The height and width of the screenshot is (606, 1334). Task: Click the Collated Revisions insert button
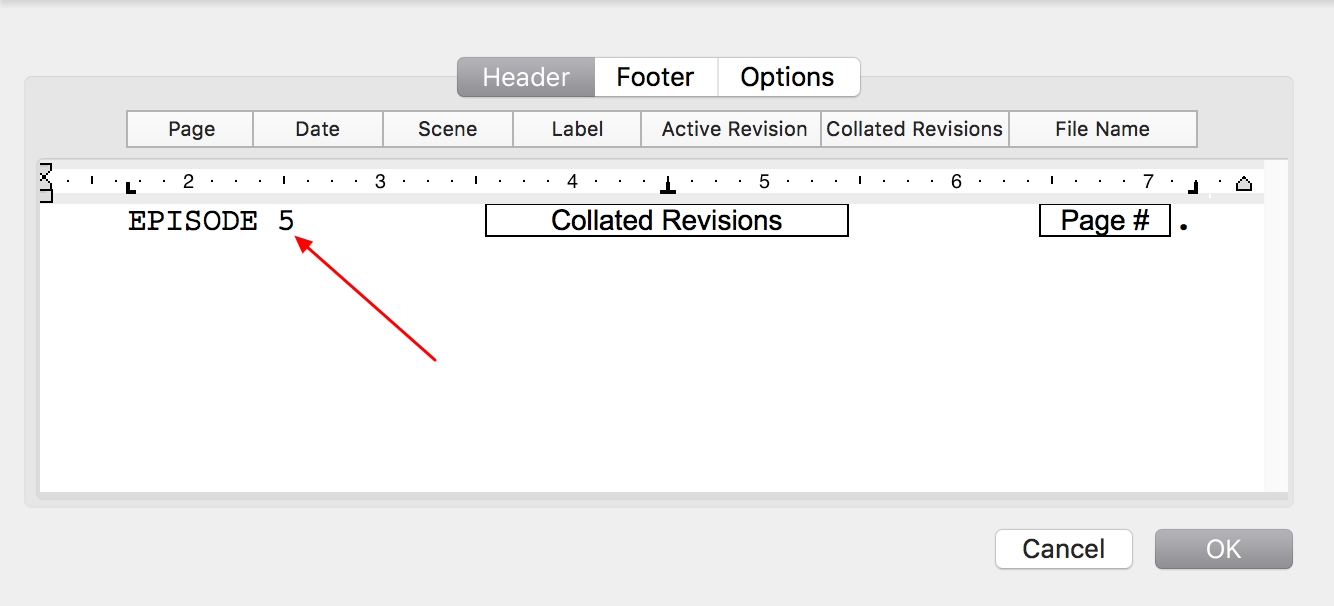tap(914, 129)
